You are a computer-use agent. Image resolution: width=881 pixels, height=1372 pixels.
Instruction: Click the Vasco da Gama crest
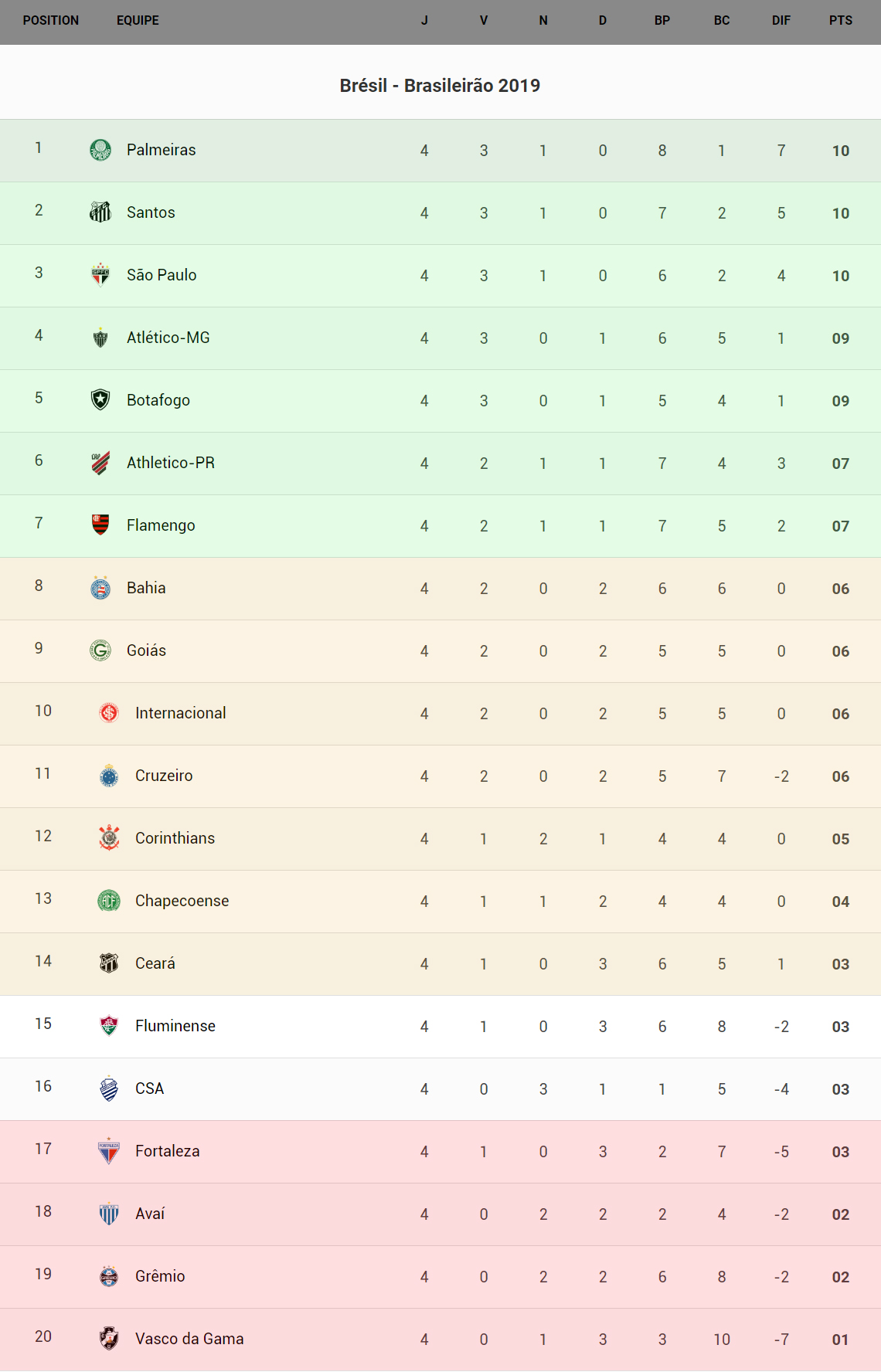(x=109, y=1339)
